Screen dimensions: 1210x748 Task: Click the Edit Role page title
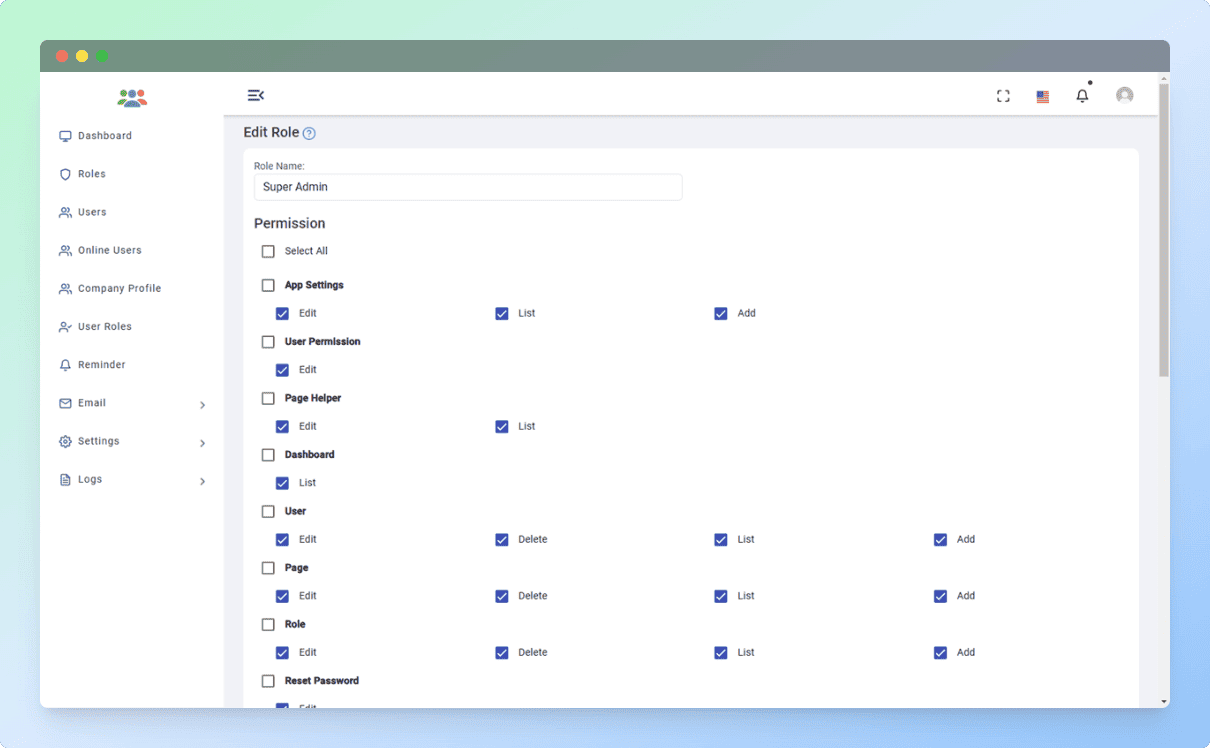tap(271, 132)
